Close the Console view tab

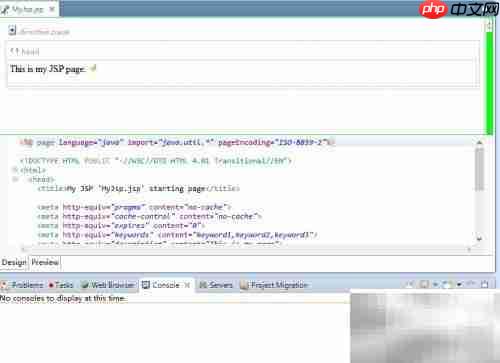coord(187,285)
